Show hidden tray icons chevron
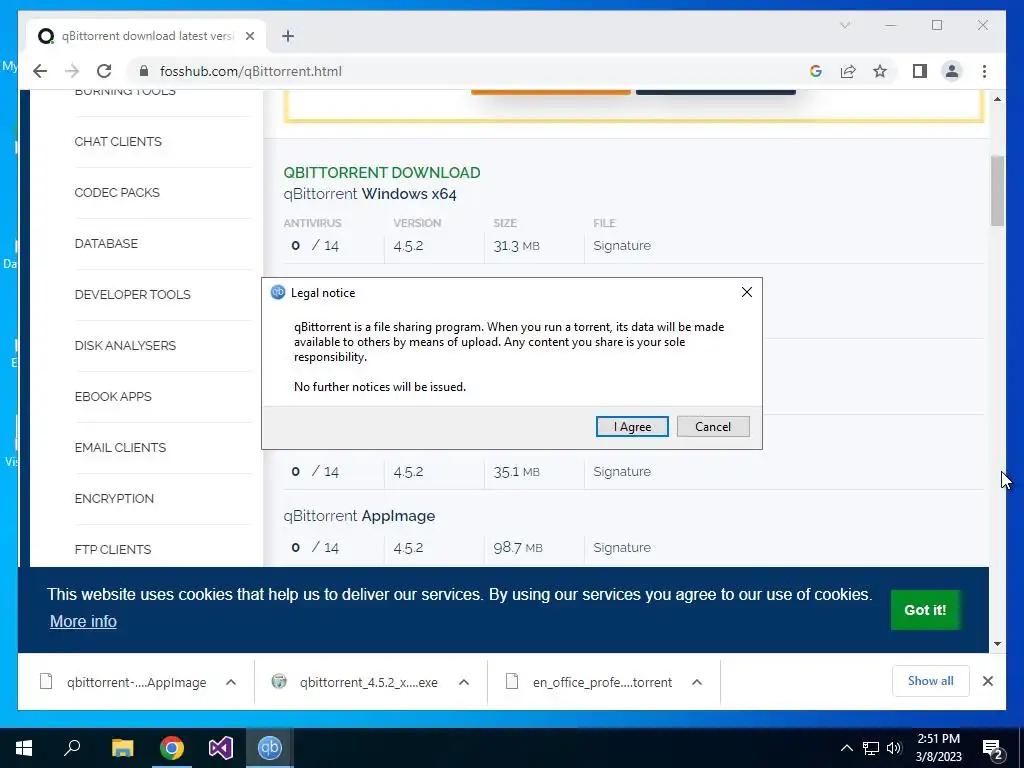1024x768 pixels. pyautogui.click(x=846, y=748)
